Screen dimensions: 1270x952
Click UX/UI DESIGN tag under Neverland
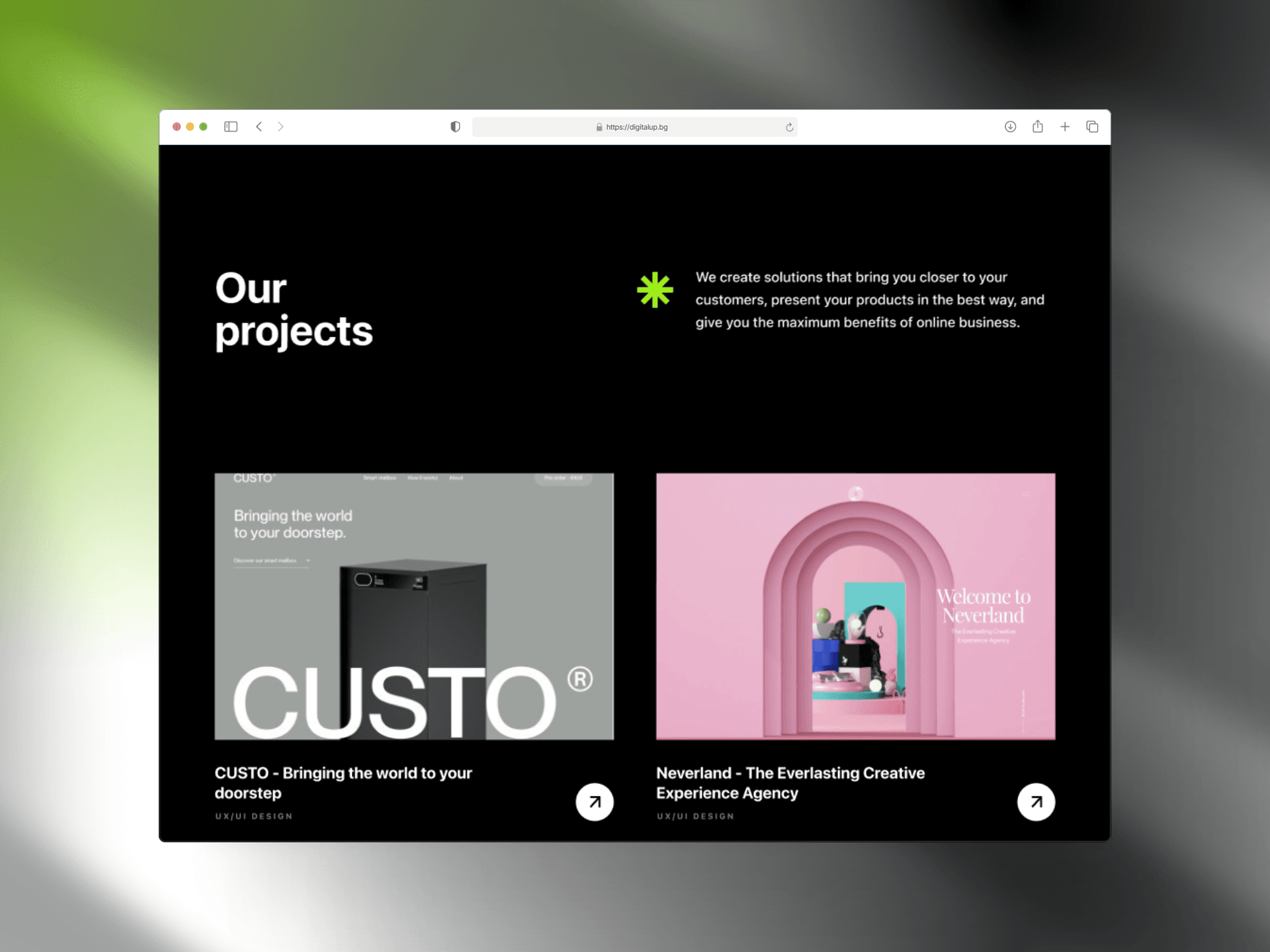pos(695,816)
